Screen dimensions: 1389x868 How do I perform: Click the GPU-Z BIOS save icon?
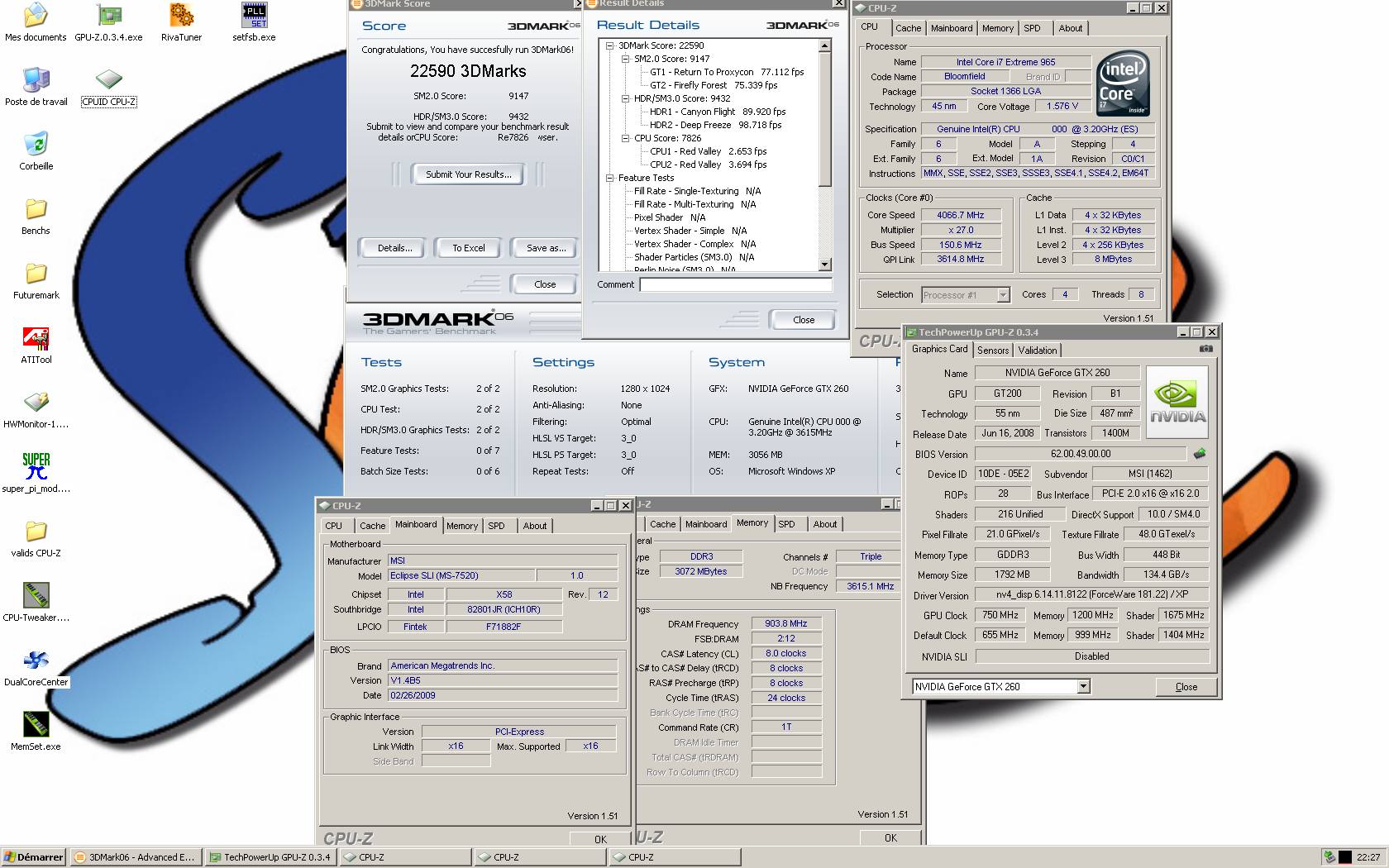pos(1200,453)
